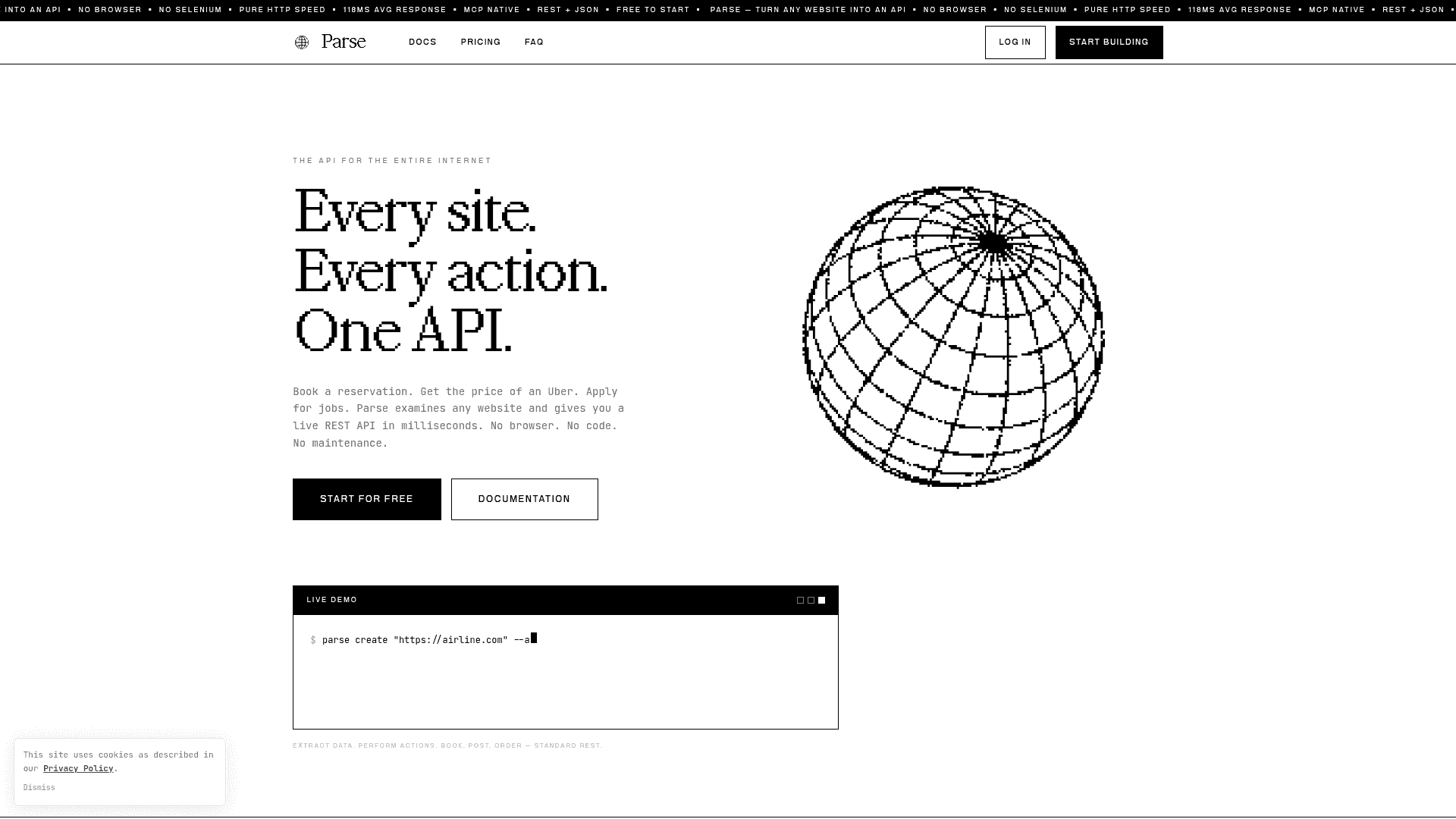Click the Parse globe logo icon

(302, 42)
